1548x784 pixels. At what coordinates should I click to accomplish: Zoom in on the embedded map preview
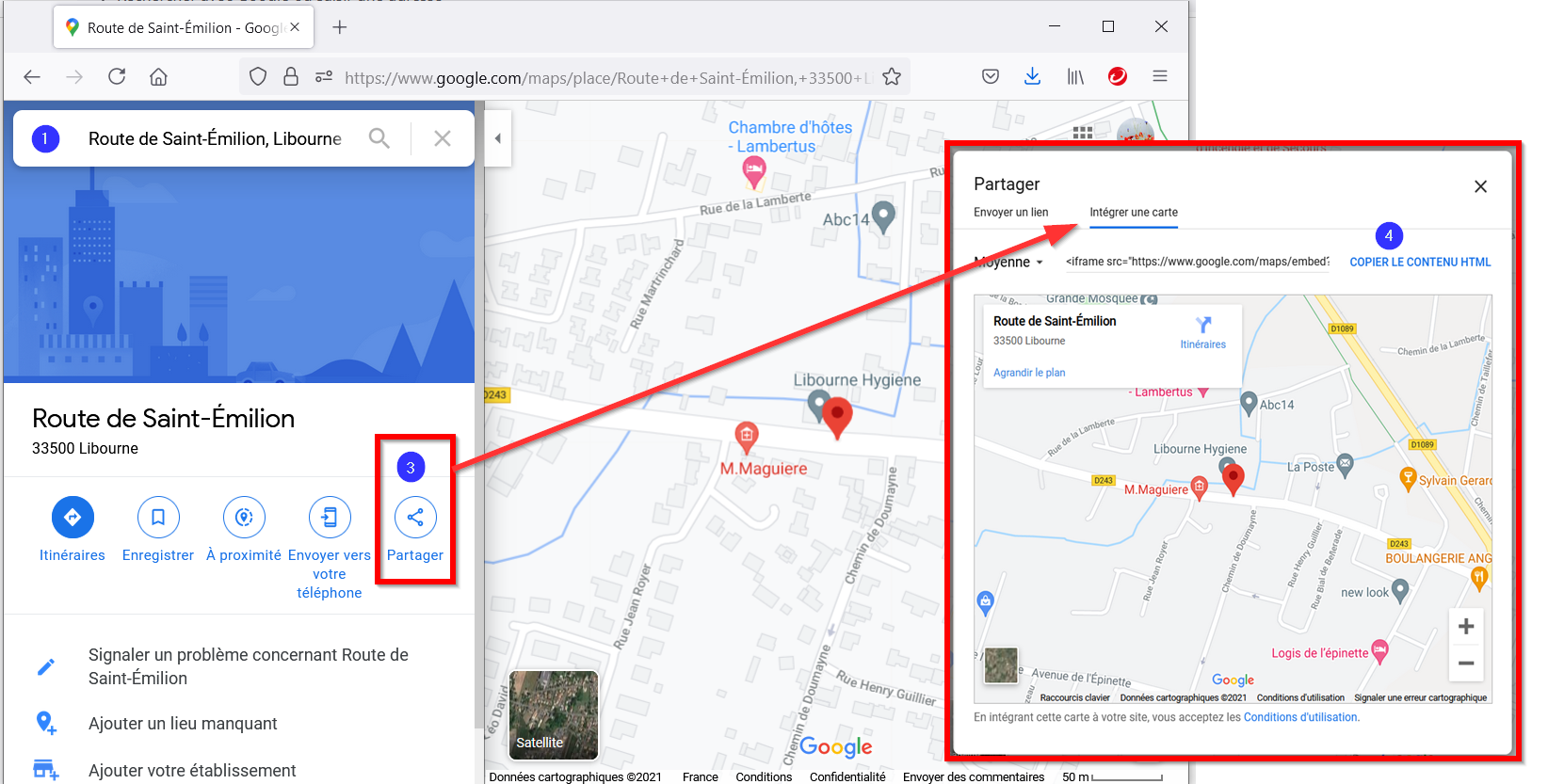click(x=1466, y=627)
